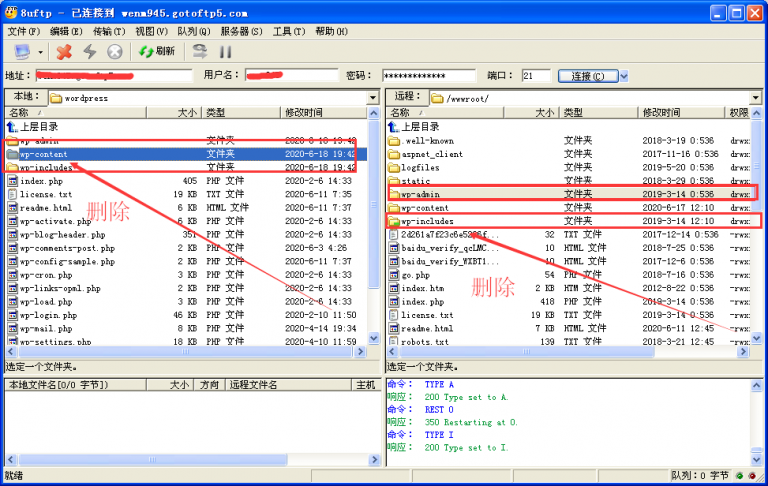Screen dimensions: 768x486
Task: Open the 文件(F) menu
Action: click(x=23, y=31)
